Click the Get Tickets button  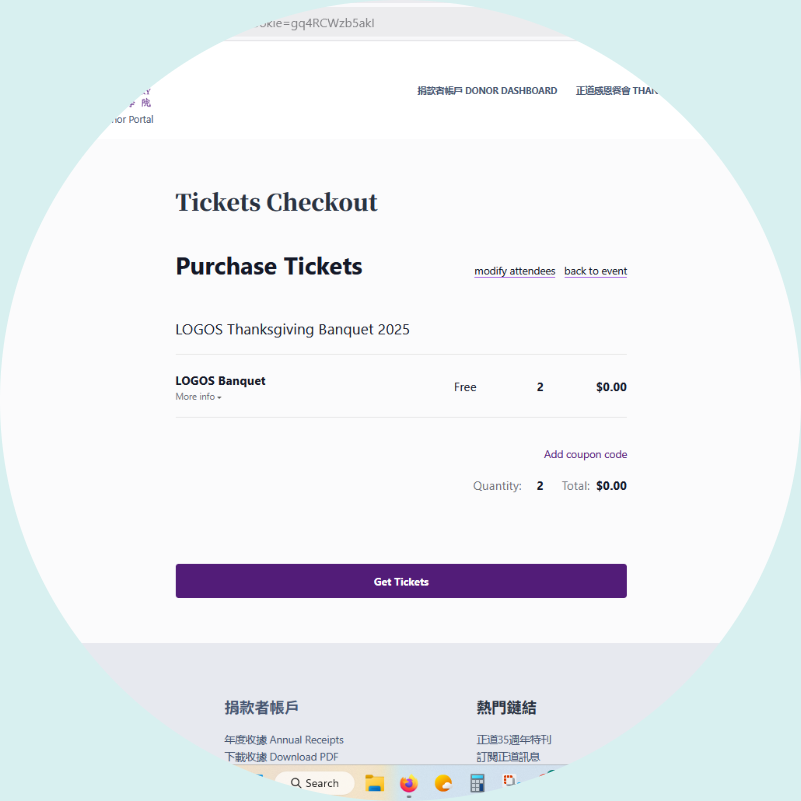tap(401, 581)
